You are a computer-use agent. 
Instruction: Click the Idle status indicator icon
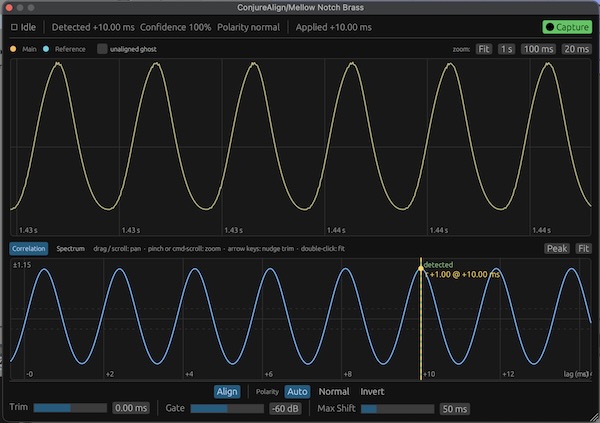coord(14,27)
